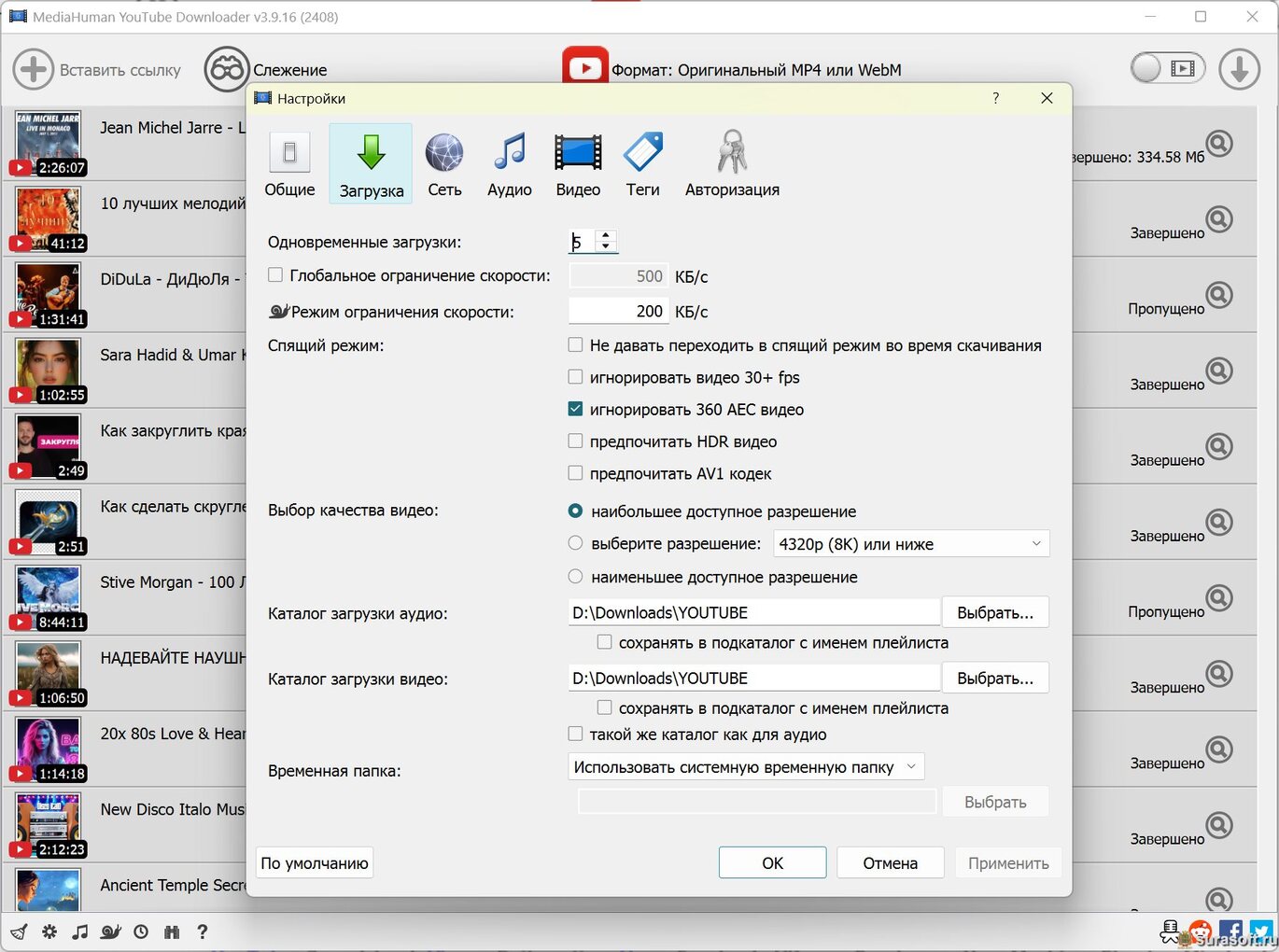Uncheck игнорировать 360 AEC видео
Viewport: 1279px width, 952px height.
575,409
